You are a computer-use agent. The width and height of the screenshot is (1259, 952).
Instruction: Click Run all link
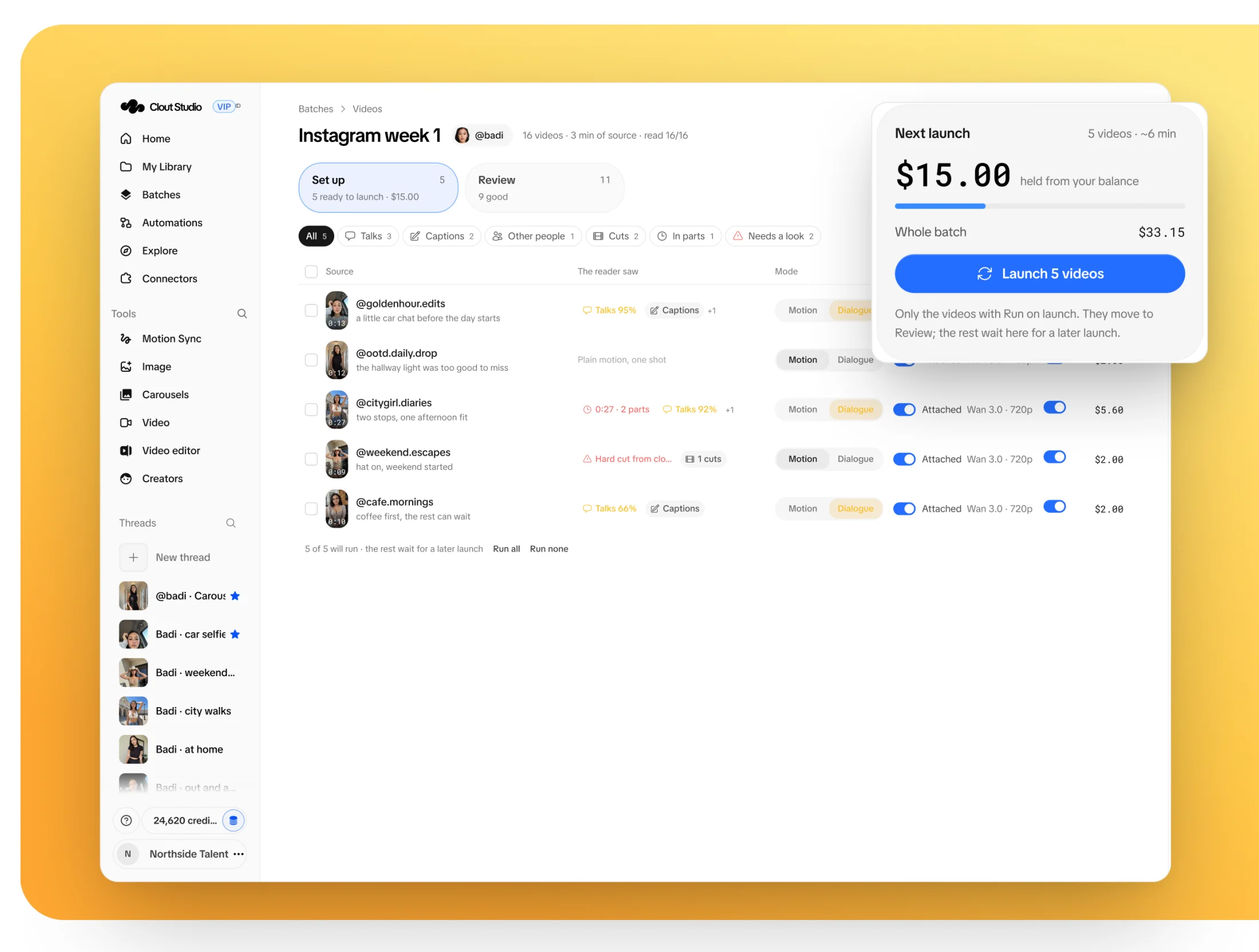(506, 549)
